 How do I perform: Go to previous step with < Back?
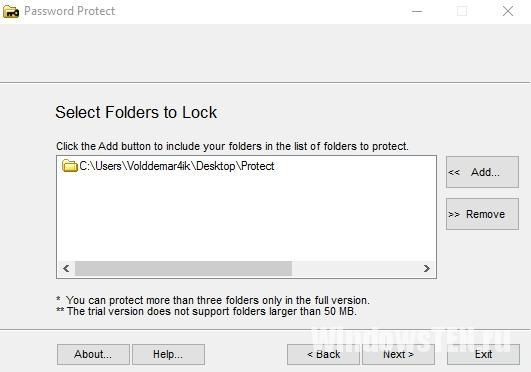point(323,354)
